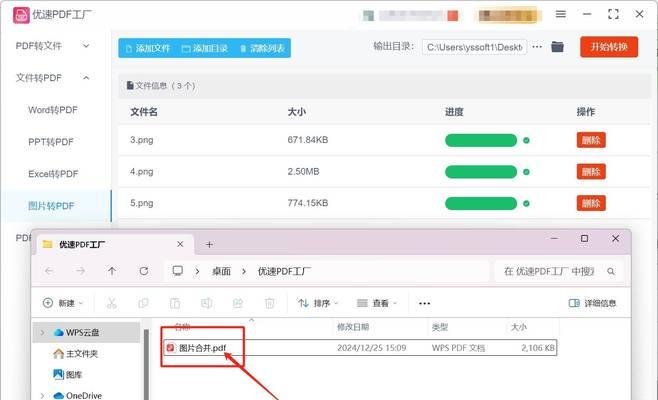This screenshot has height=400, width=658.
Task: Expand the WPS云盘 tree node
Action: (x=42, y=332)
